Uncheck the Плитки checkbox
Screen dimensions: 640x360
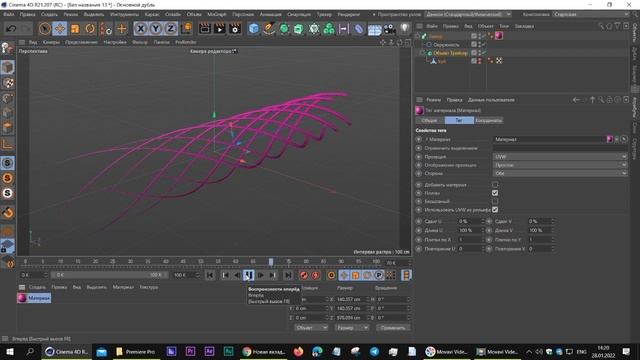coord(495,193)
